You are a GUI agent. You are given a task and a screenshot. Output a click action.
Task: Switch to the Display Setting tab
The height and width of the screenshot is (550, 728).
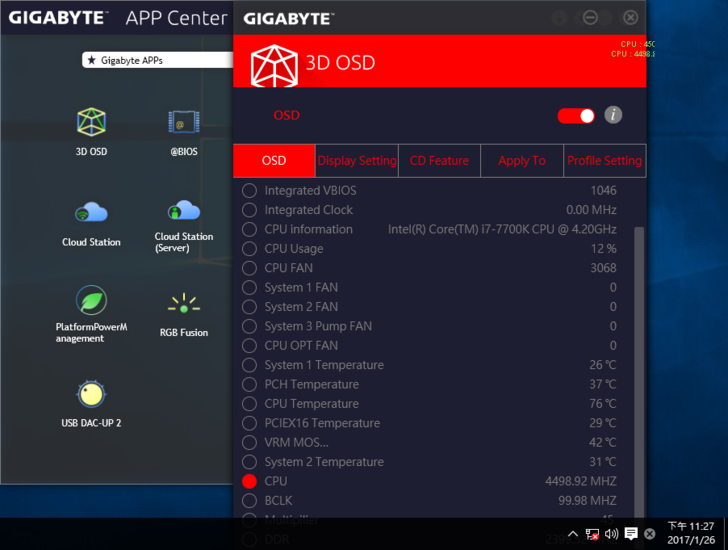coord(357,161)
